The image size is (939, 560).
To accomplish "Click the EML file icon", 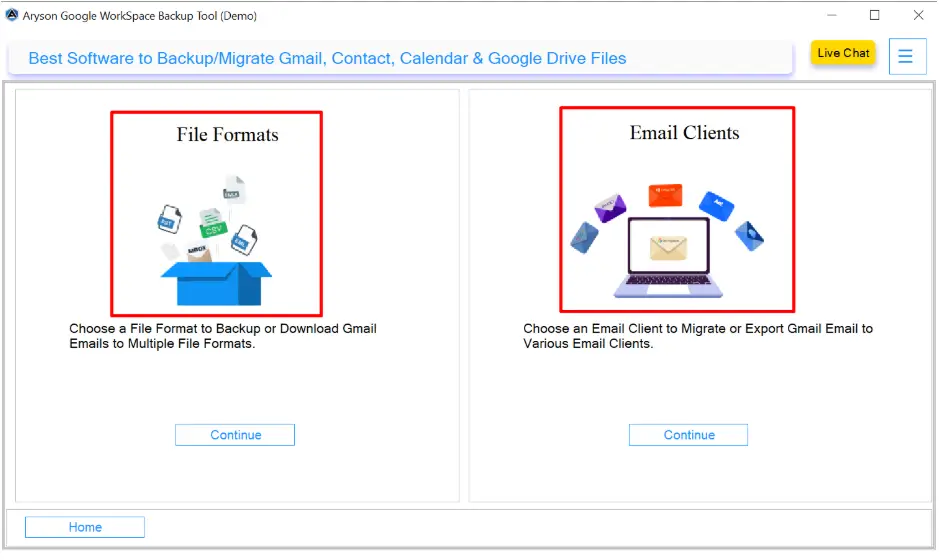I will (x=243, y=238).
